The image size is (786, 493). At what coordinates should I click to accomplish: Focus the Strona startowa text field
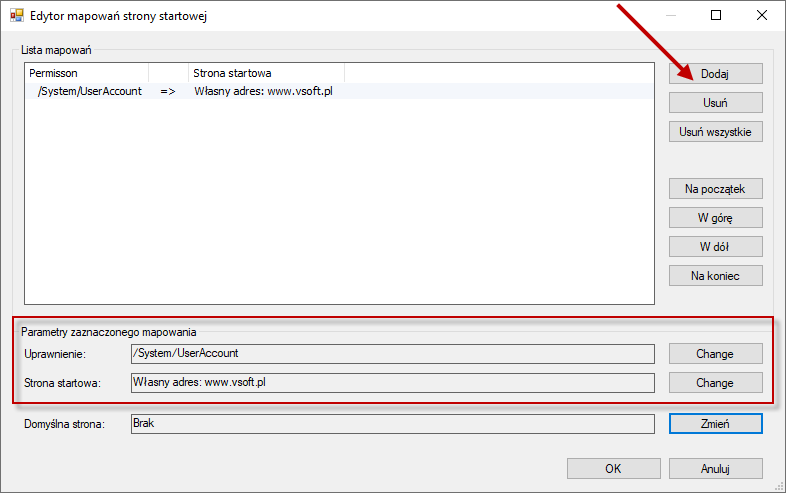tap(392, 383)
